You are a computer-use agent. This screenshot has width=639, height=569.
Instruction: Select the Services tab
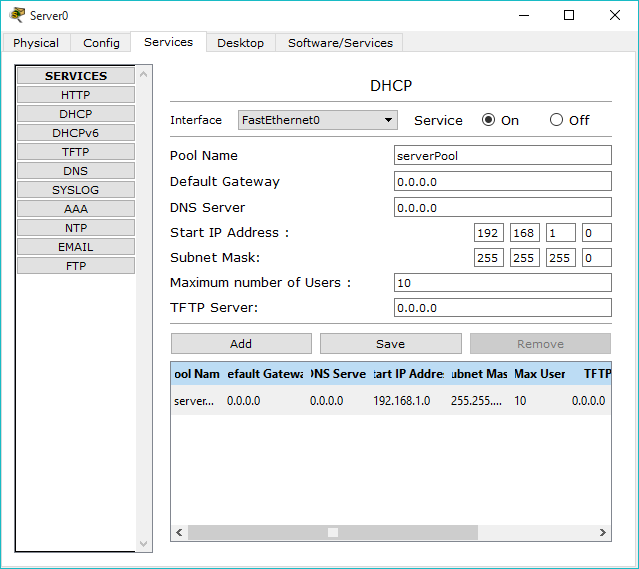tap(168, 42)
